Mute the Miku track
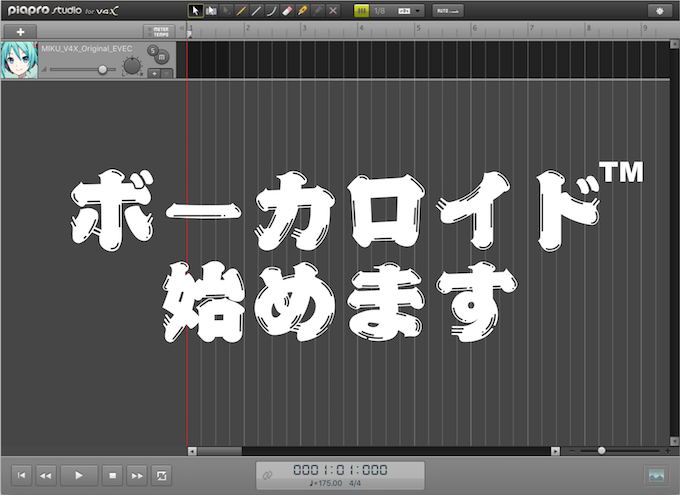The image size is (680, 495). [x=162, y=57]
